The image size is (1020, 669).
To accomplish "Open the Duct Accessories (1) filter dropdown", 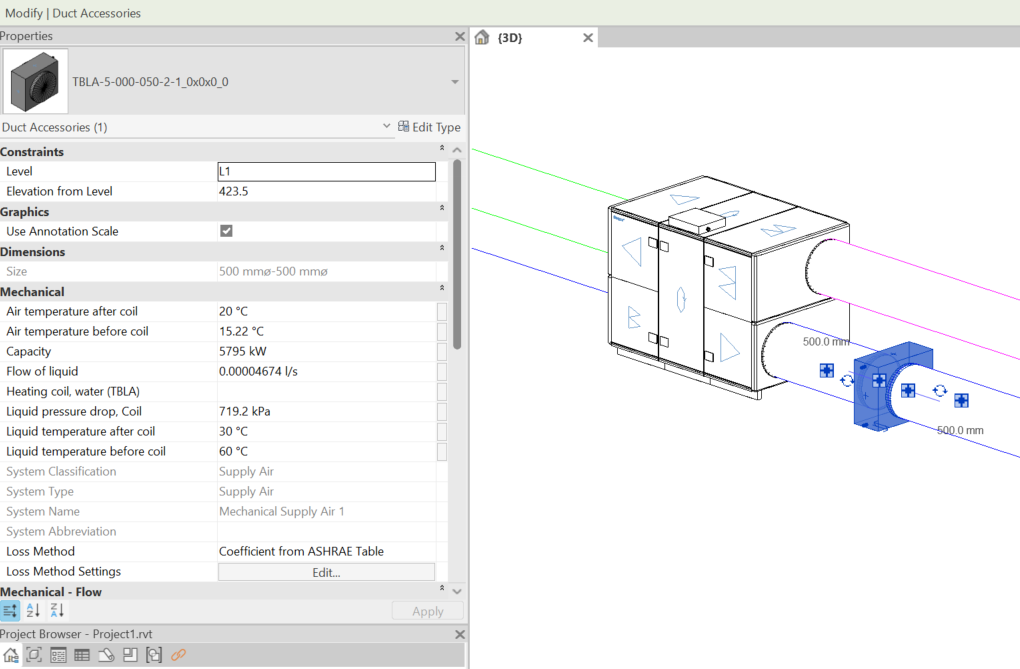I will tap(387, 127).
